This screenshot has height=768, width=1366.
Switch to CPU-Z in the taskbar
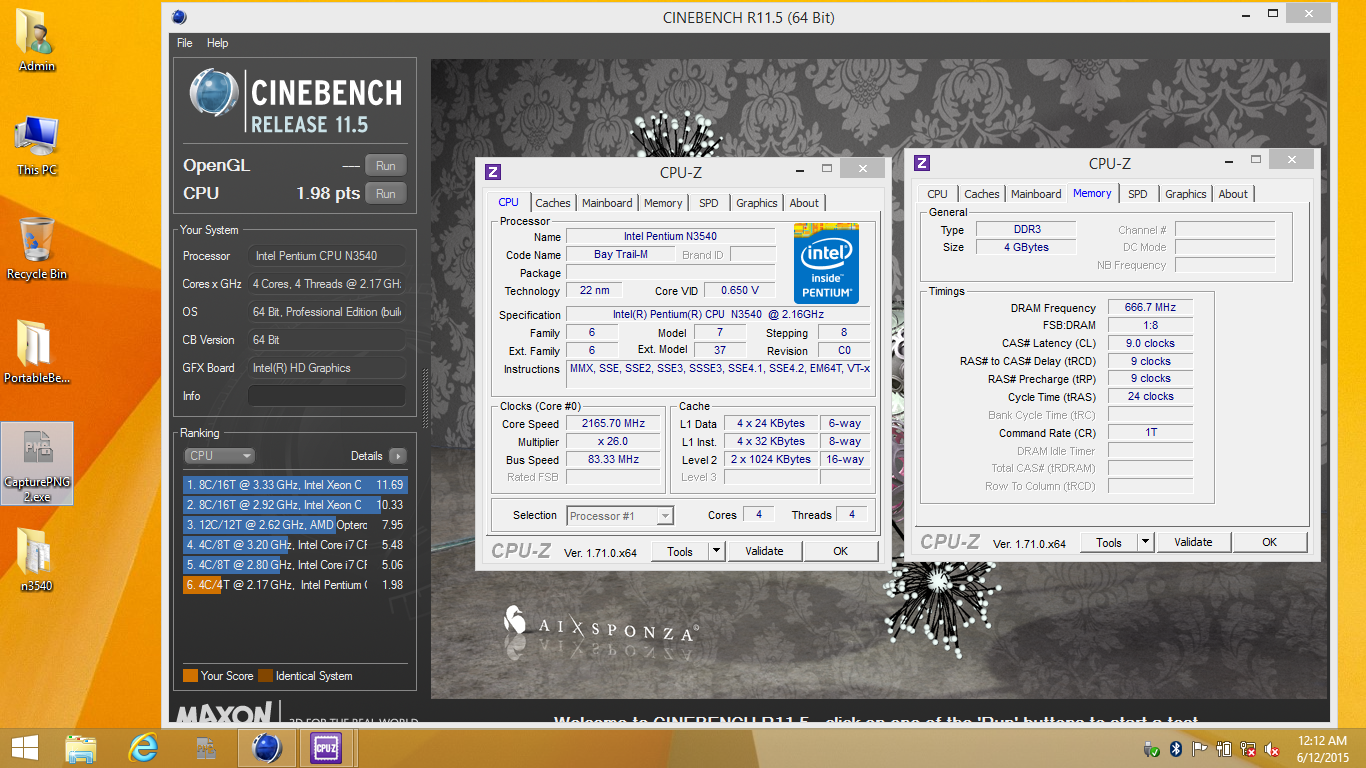327,748
